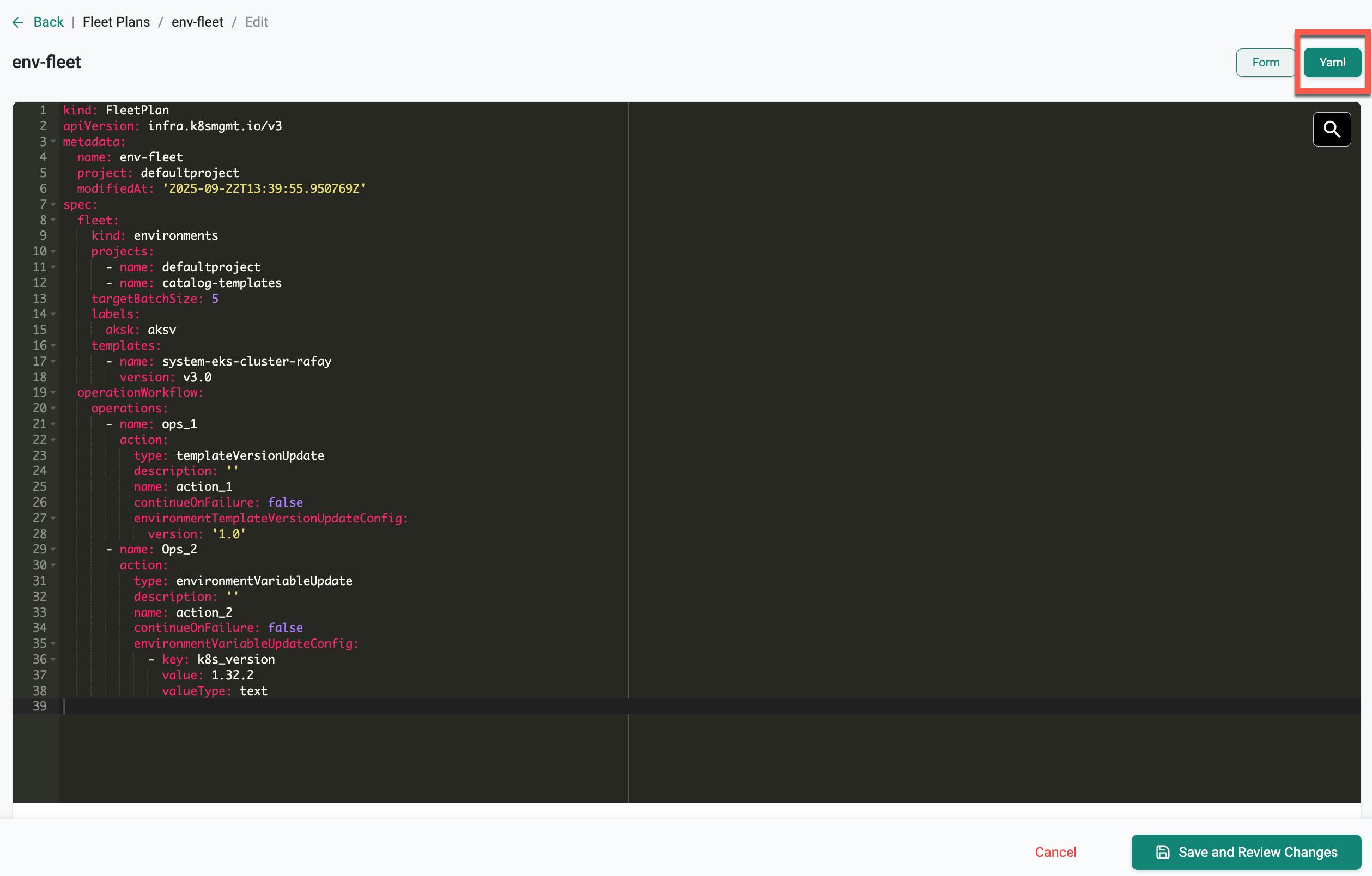Click the Cancel link
The image size is (1372, 876).
pyautogui.click(x=1055, y=851)
